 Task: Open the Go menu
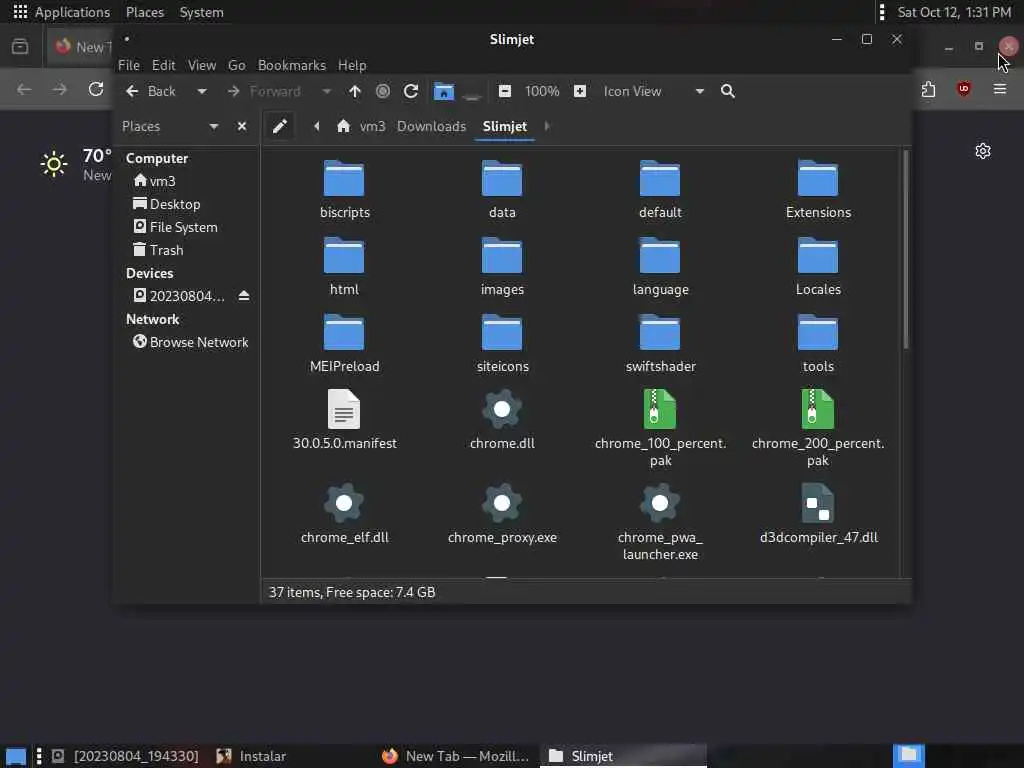pos(236,65)
